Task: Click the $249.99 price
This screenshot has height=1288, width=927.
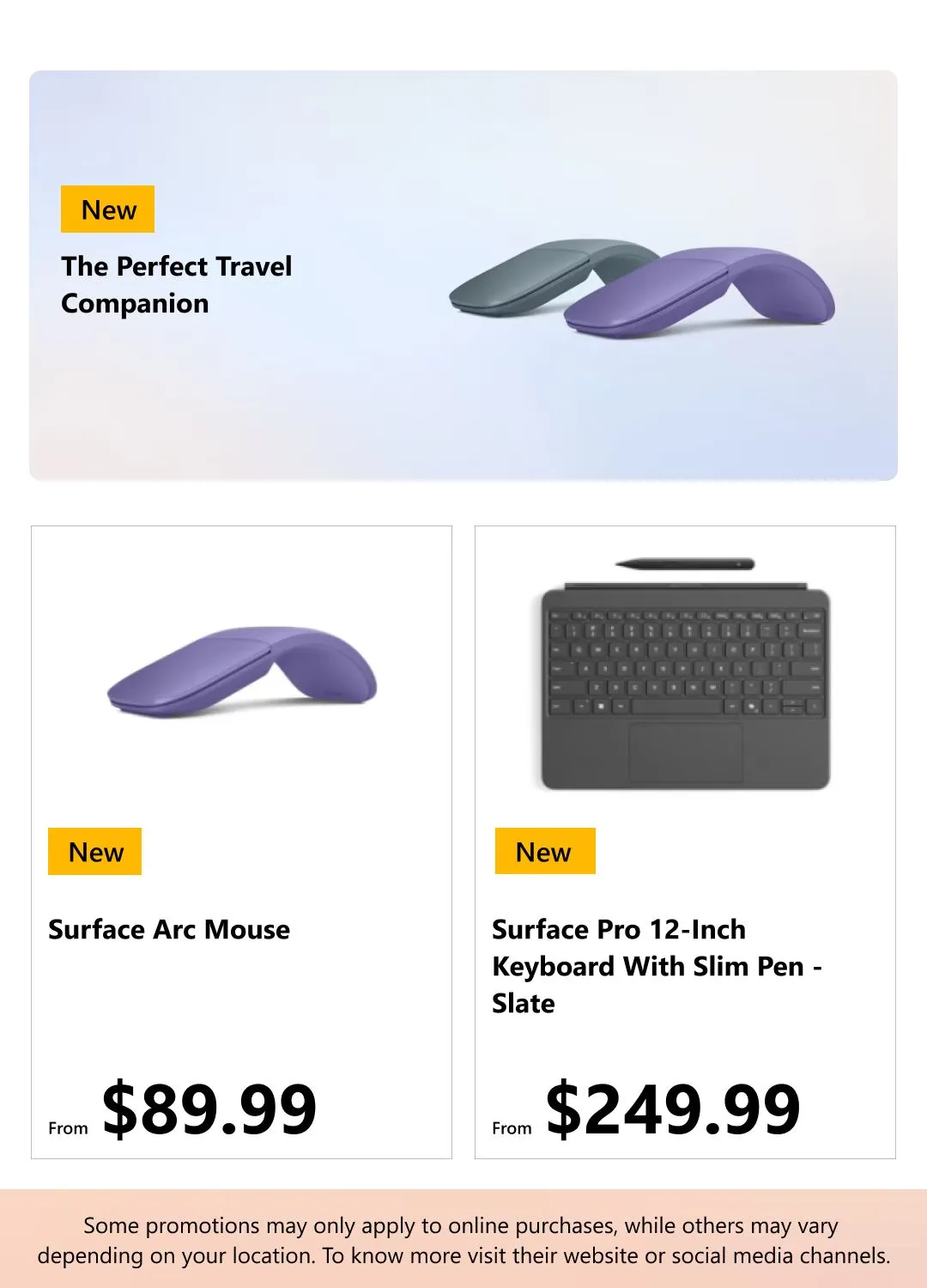Action: point(673,1109)
